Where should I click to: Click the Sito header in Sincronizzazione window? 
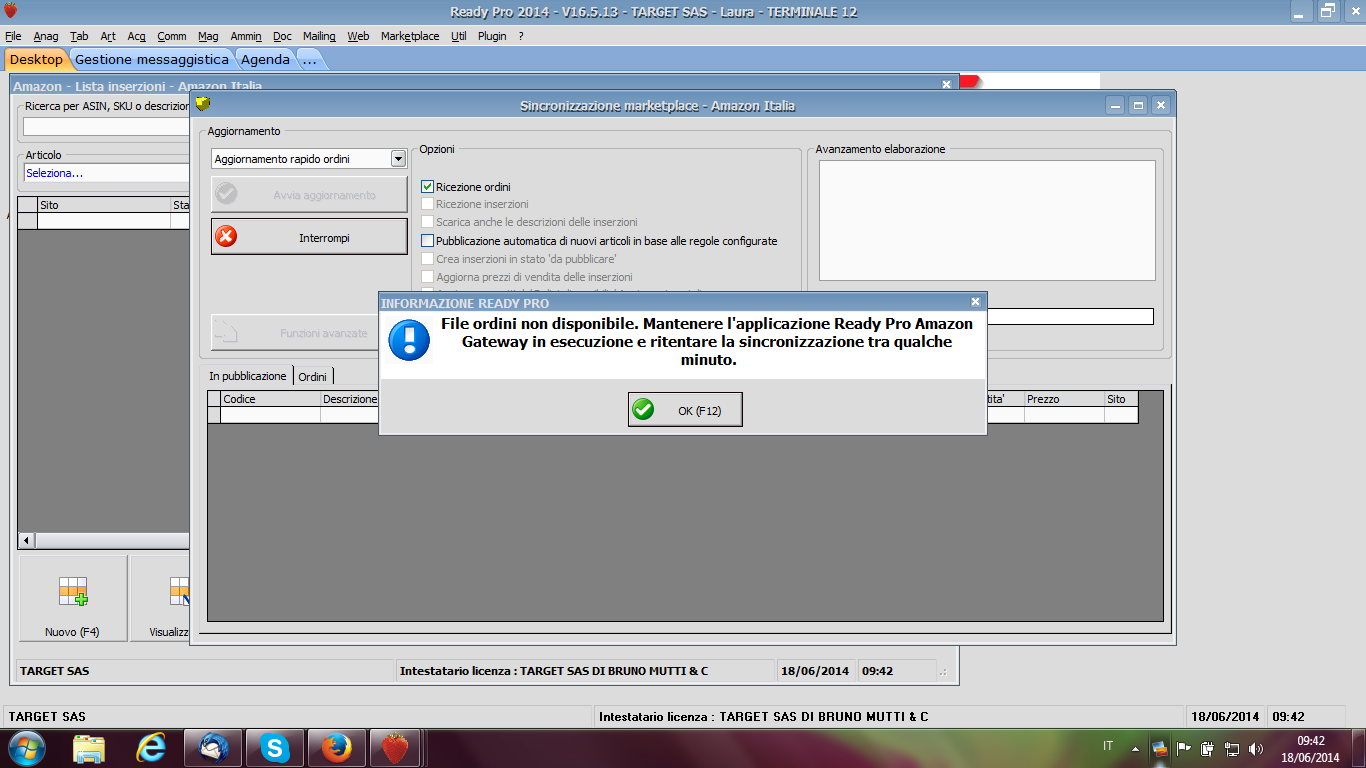[x=1121, y=399]
